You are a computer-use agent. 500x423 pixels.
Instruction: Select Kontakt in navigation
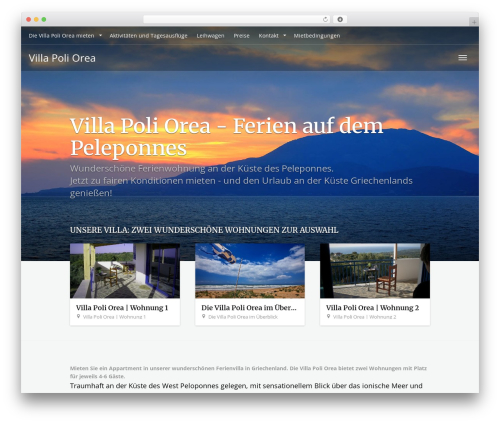tap(268, 36)
